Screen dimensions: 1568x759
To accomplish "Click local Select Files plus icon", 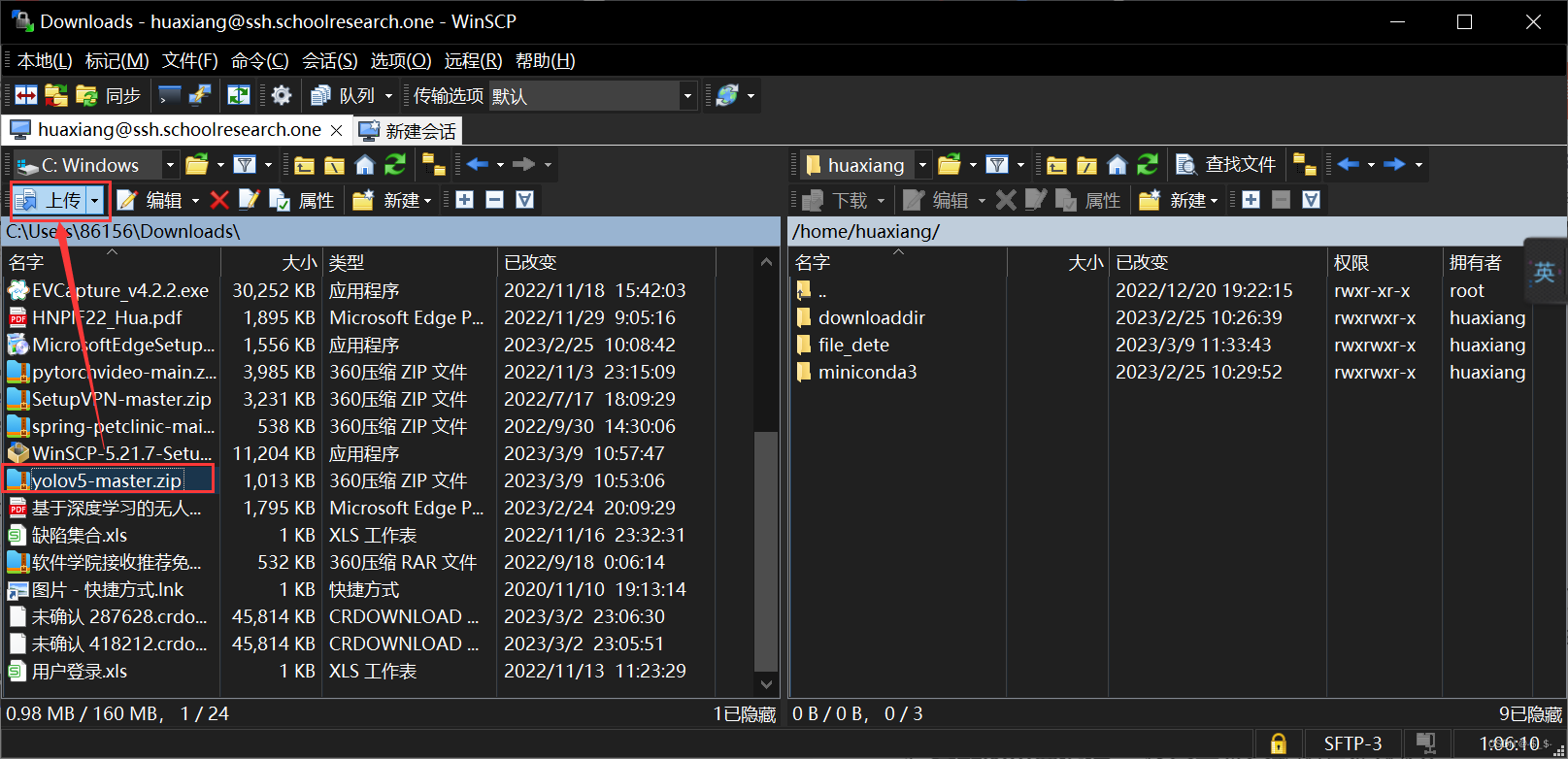I will 464,200.
